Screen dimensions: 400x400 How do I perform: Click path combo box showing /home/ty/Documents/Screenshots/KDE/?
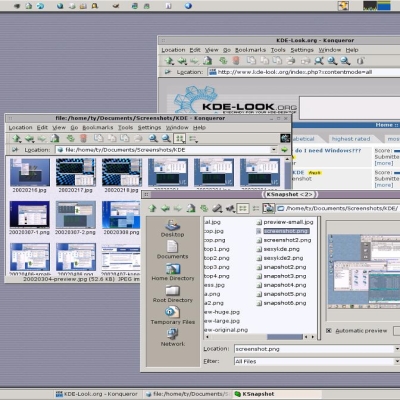point(339,208)
